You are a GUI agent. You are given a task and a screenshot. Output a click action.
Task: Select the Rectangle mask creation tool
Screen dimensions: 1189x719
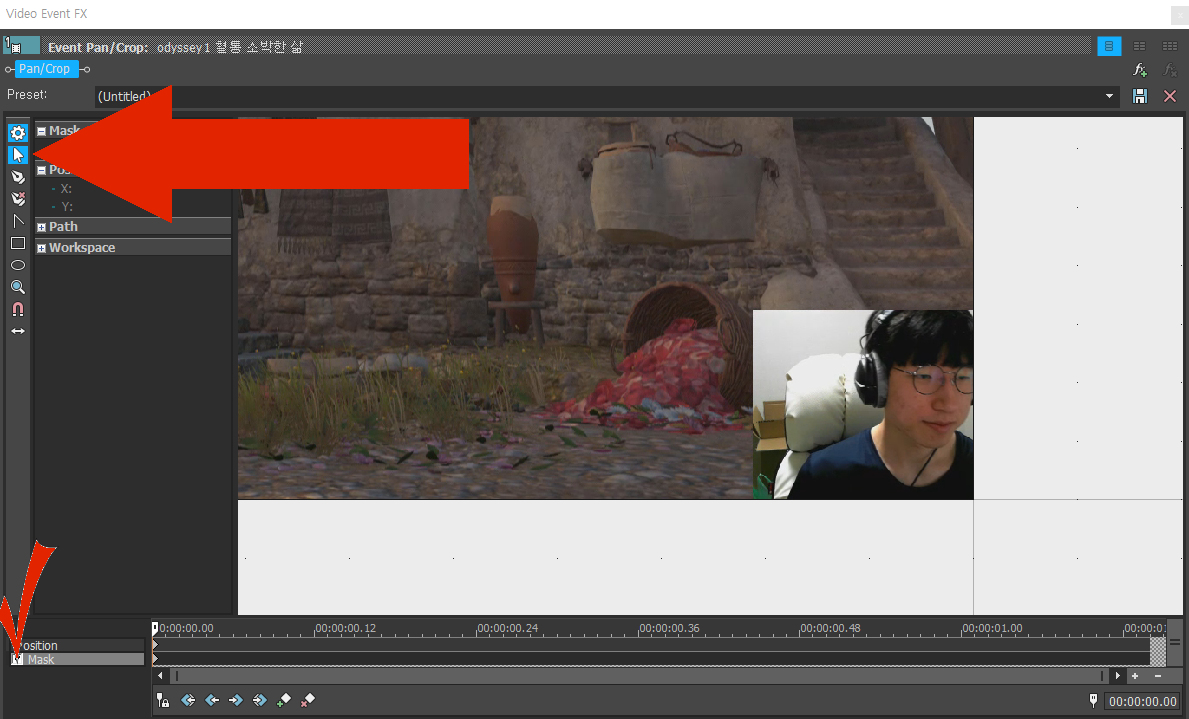17,243
